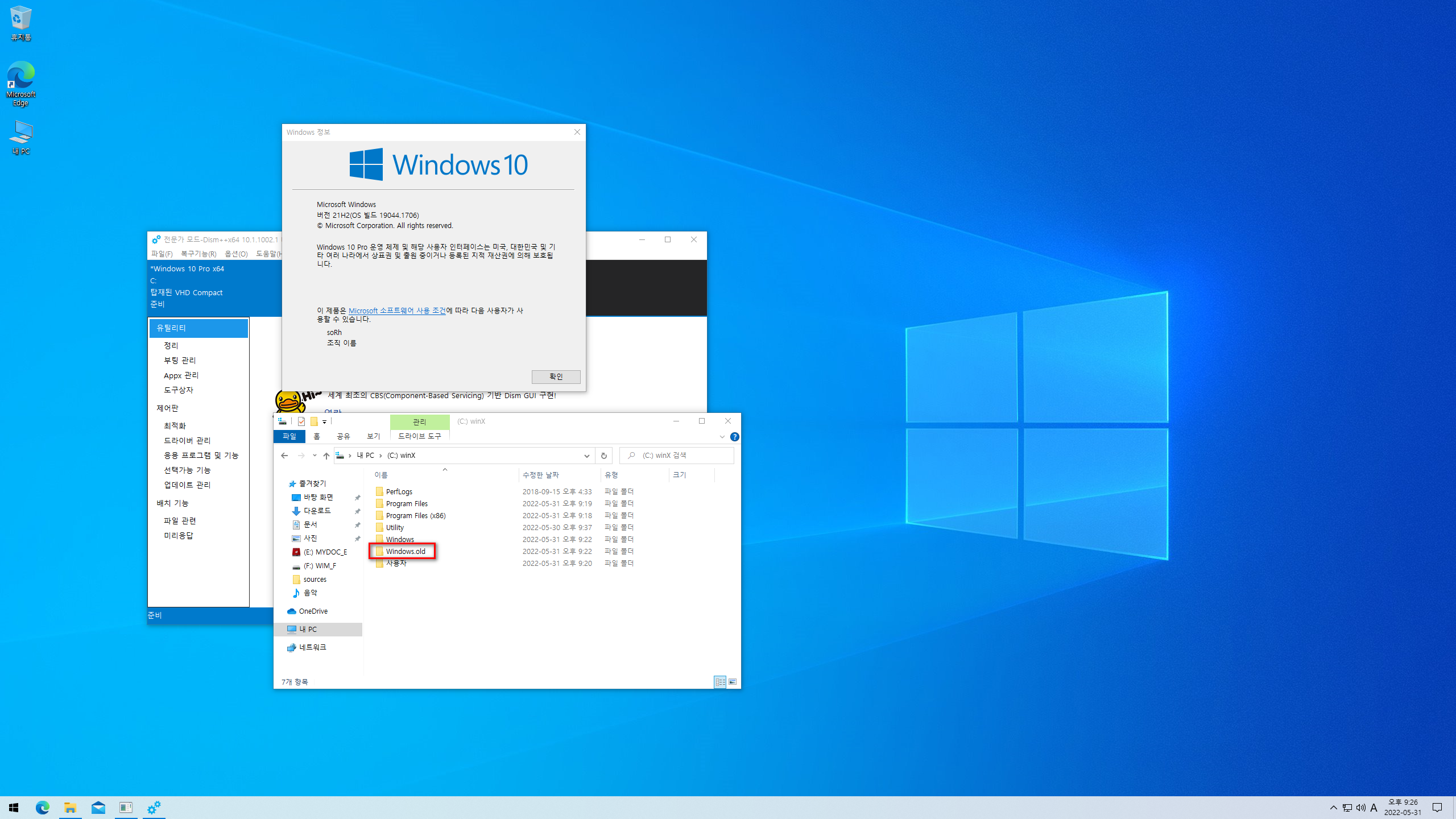Open Dism++ 파일(F) menu
Viewport: 1456px width, 819px height.
point(162,254)
